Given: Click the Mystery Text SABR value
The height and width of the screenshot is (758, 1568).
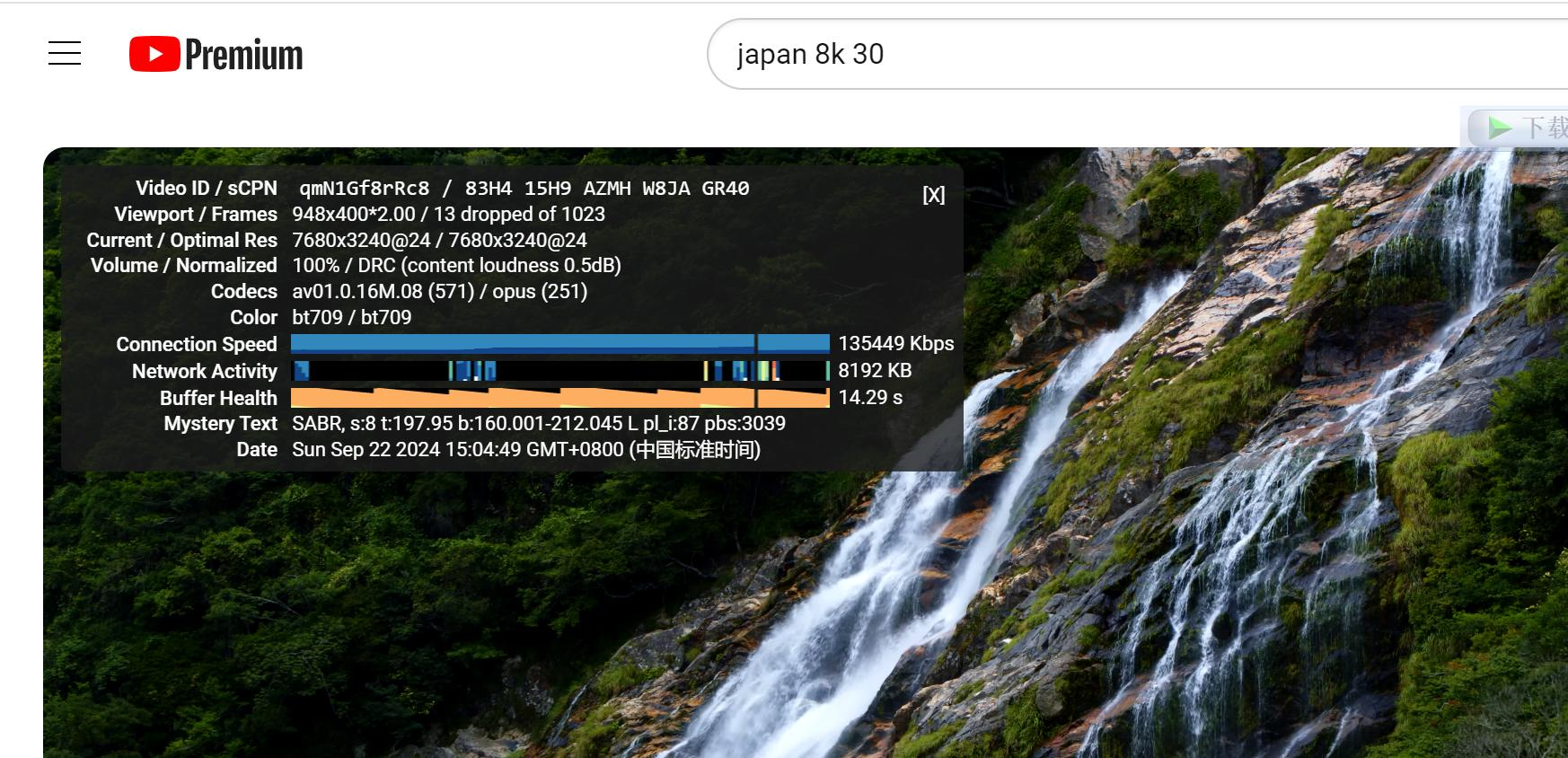Looking at the screenshot, I should coord(539,424).
